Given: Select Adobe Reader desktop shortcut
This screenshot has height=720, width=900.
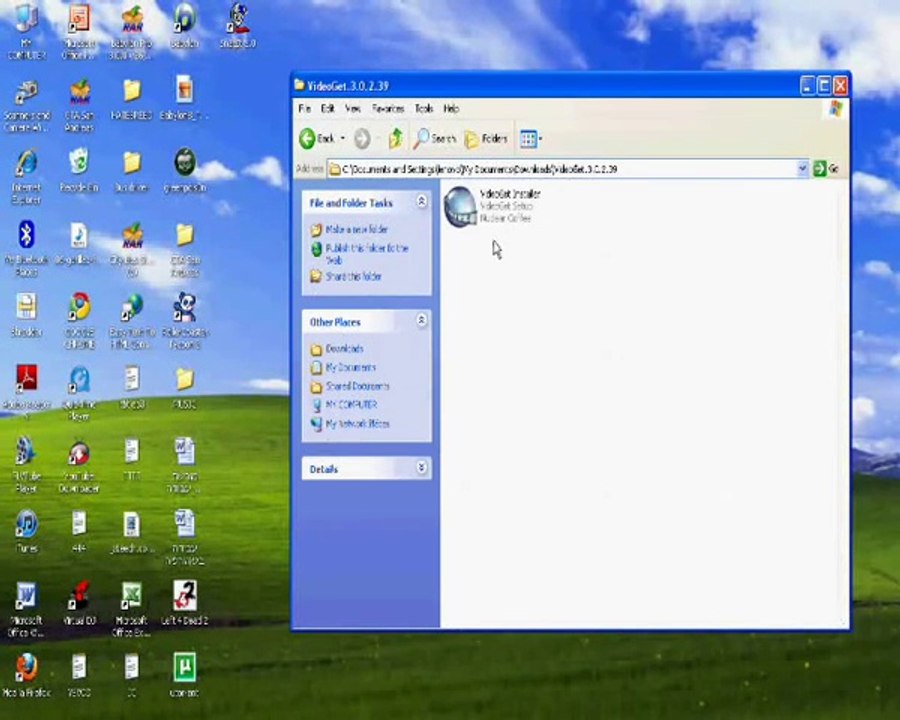Looking at the screenshot, I should [26, 392].
